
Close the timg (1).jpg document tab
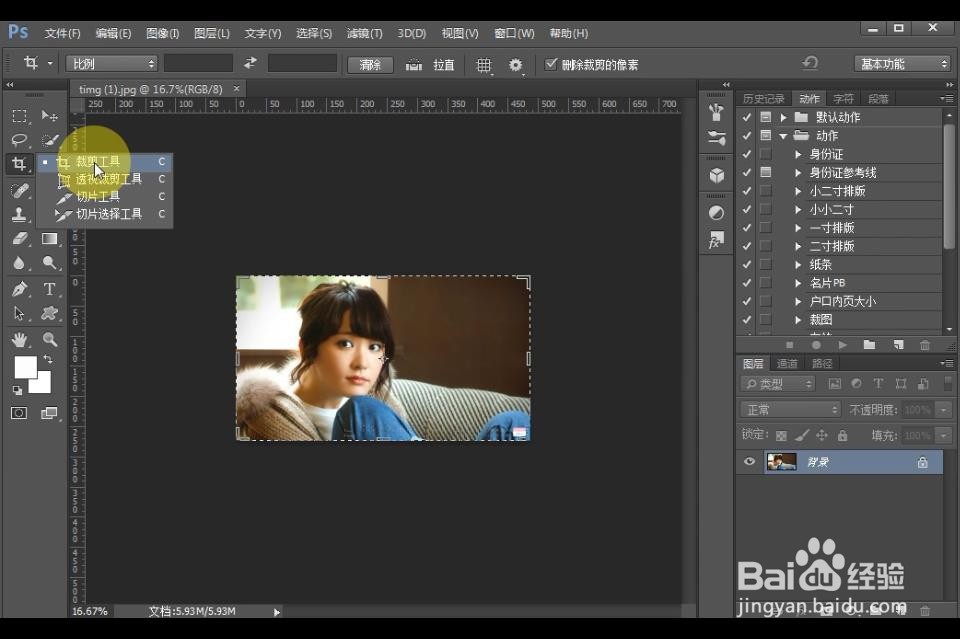[236, 89]
